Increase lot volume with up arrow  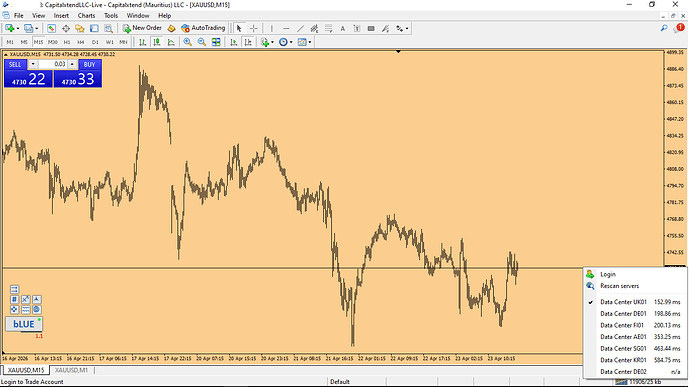72,64
